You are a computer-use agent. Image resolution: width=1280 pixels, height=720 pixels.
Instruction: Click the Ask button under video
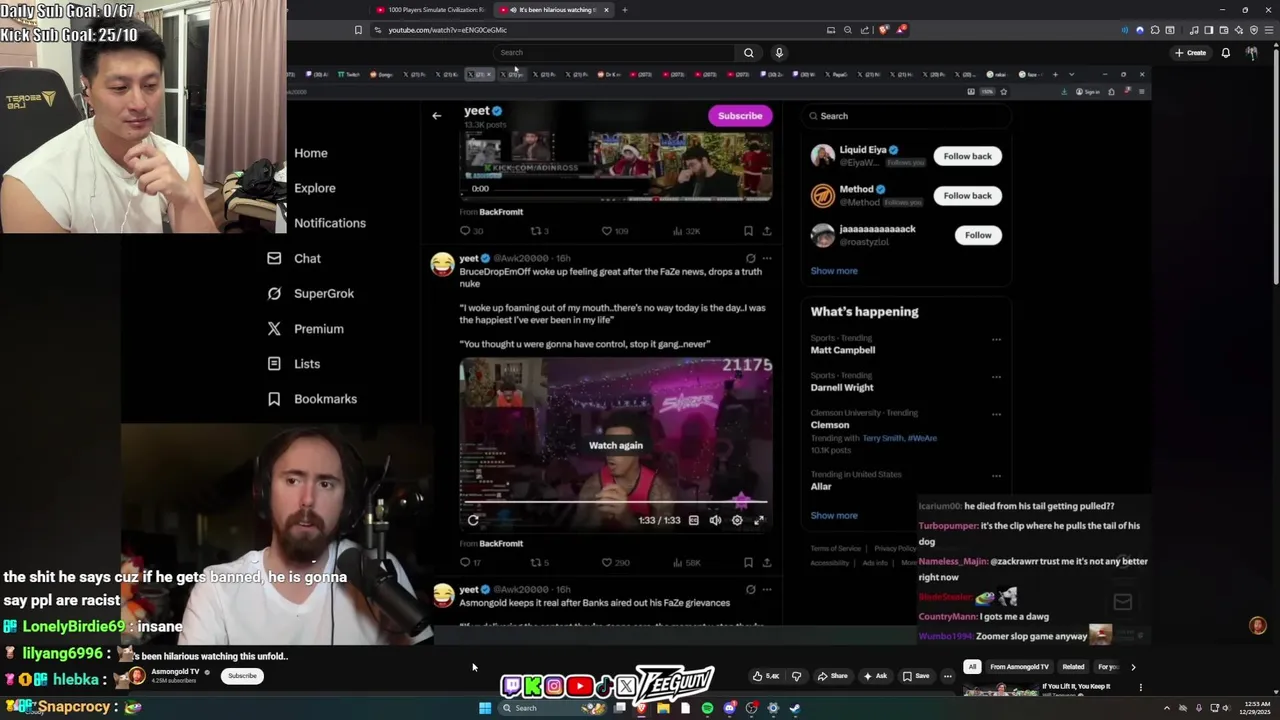pyautogui.click(x=875, y=676)
